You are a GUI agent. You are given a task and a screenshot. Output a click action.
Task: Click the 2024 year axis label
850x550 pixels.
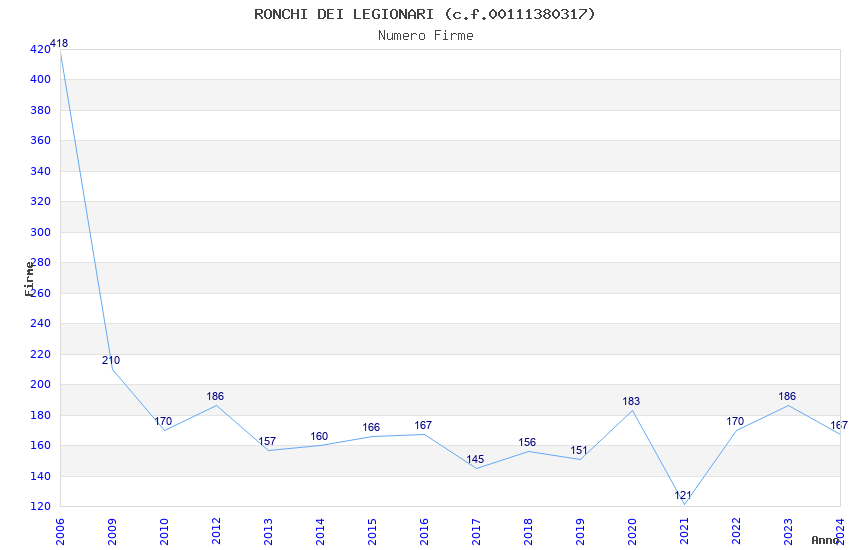coord(840,532)
